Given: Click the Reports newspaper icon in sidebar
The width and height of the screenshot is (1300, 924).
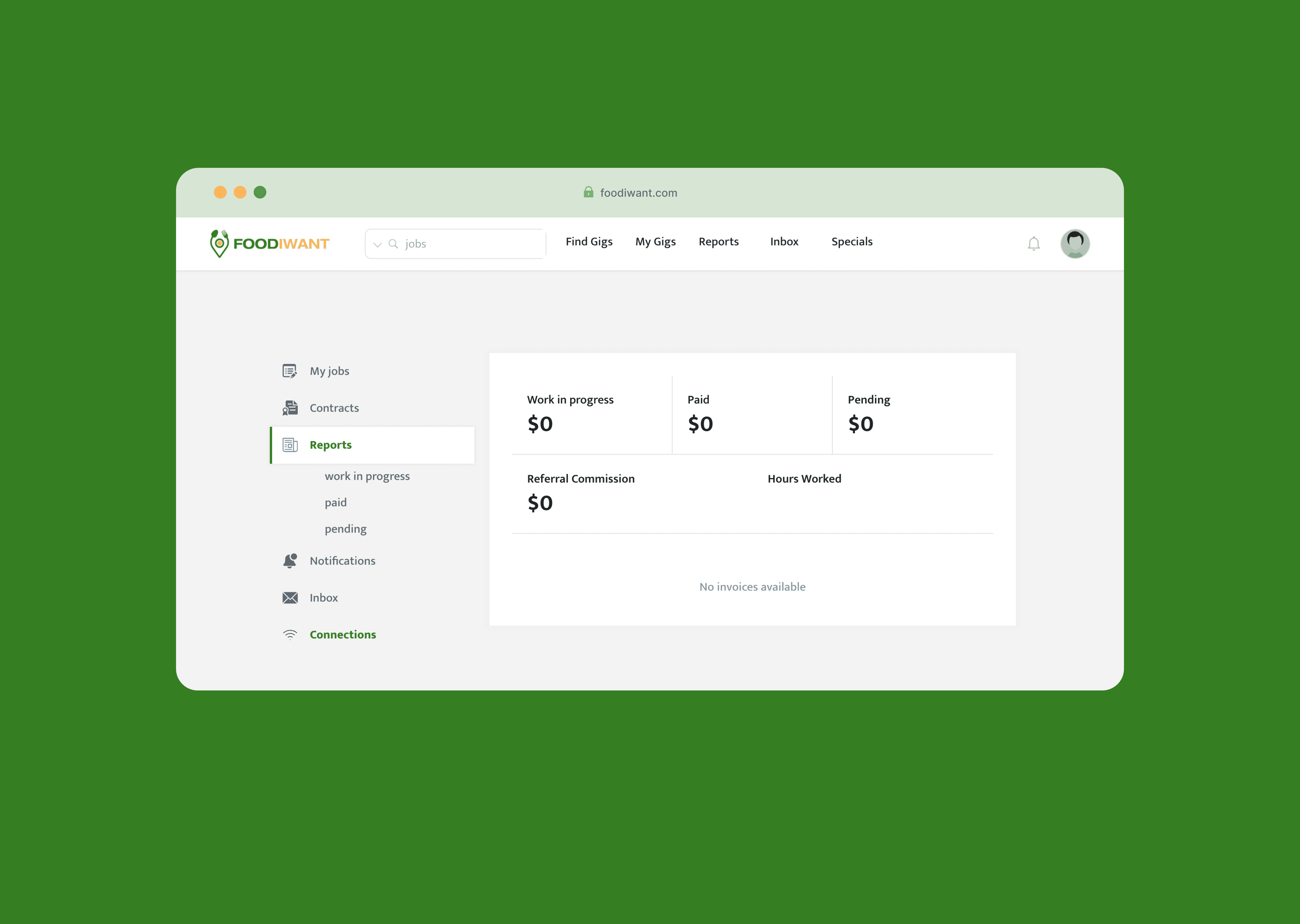Looking at the screenshot, I should click(x=290, y=445).
